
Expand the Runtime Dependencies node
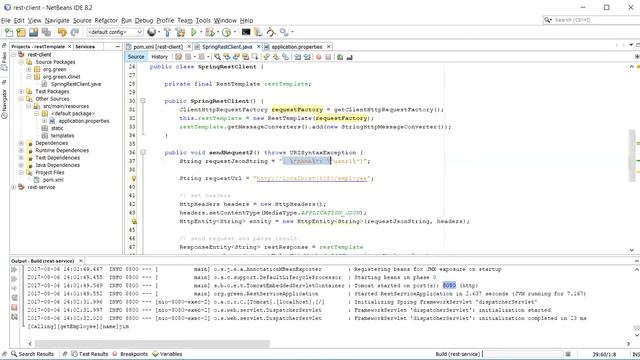[21, 150]
